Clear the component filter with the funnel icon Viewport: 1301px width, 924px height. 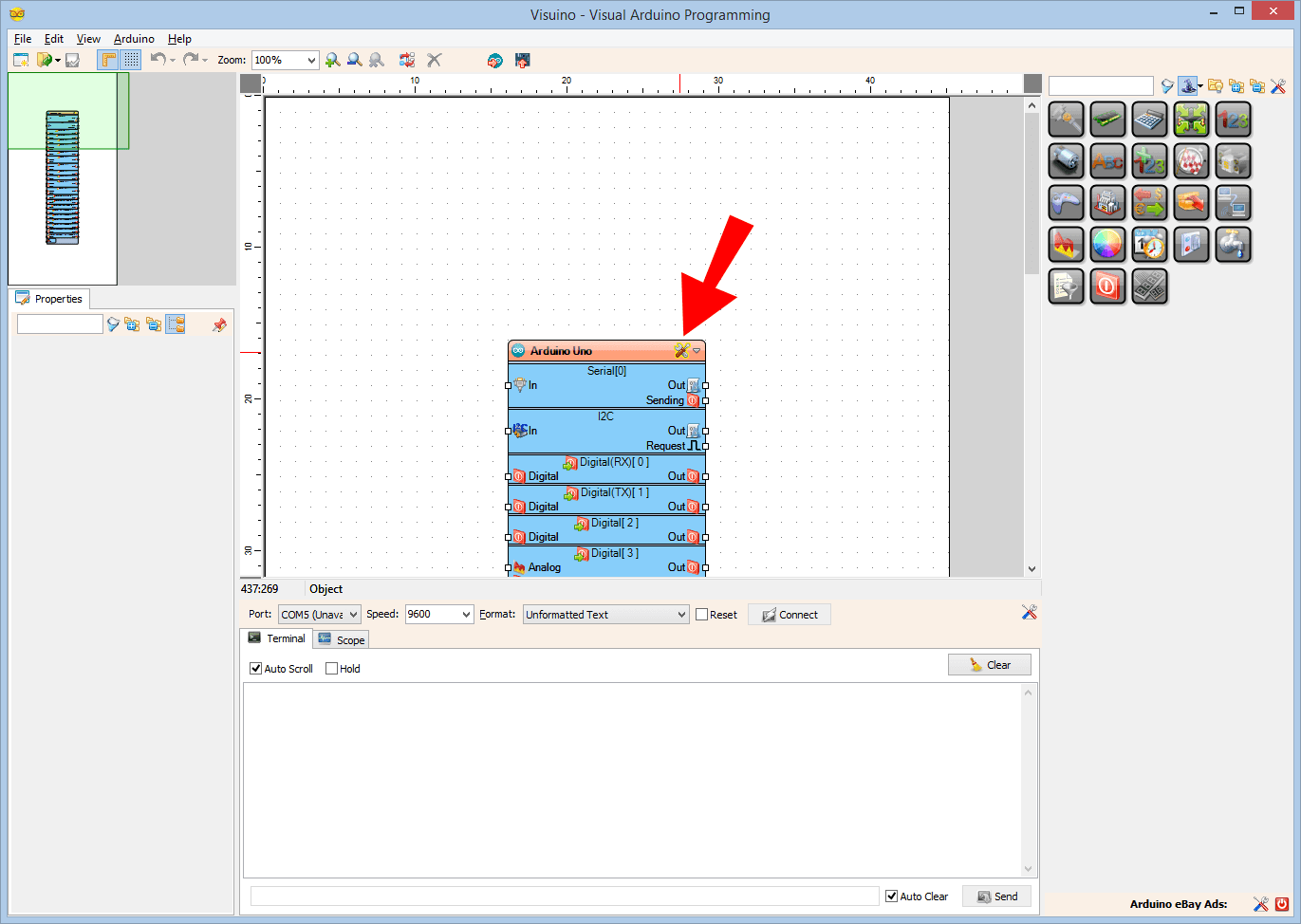(x=1166, y=85)
